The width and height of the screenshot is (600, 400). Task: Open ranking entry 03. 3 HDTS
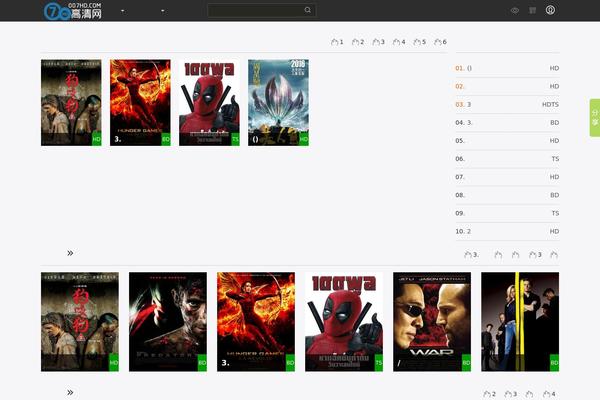[x=507, y=104]
